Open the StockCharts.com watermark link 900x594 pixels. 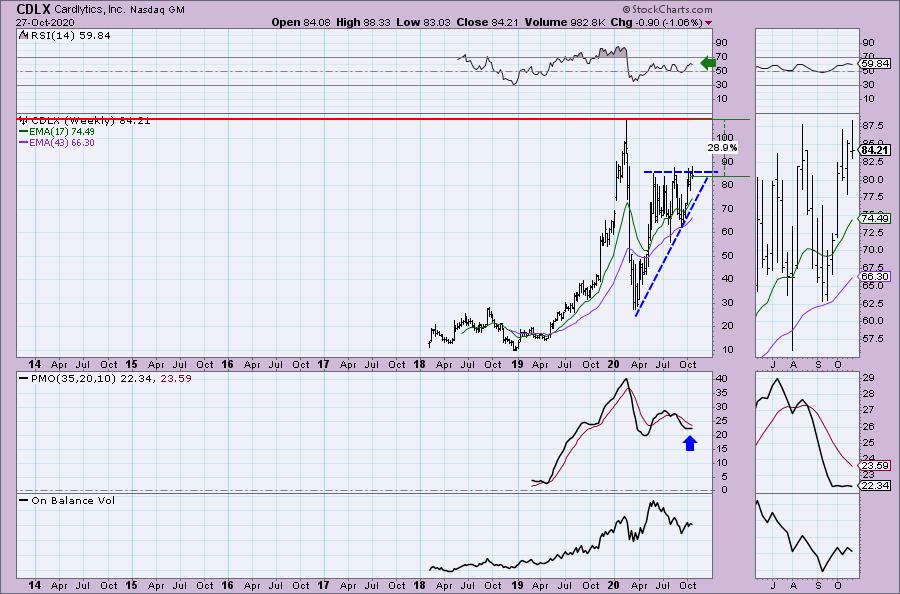pyautogui.click(x=667, y=9)
